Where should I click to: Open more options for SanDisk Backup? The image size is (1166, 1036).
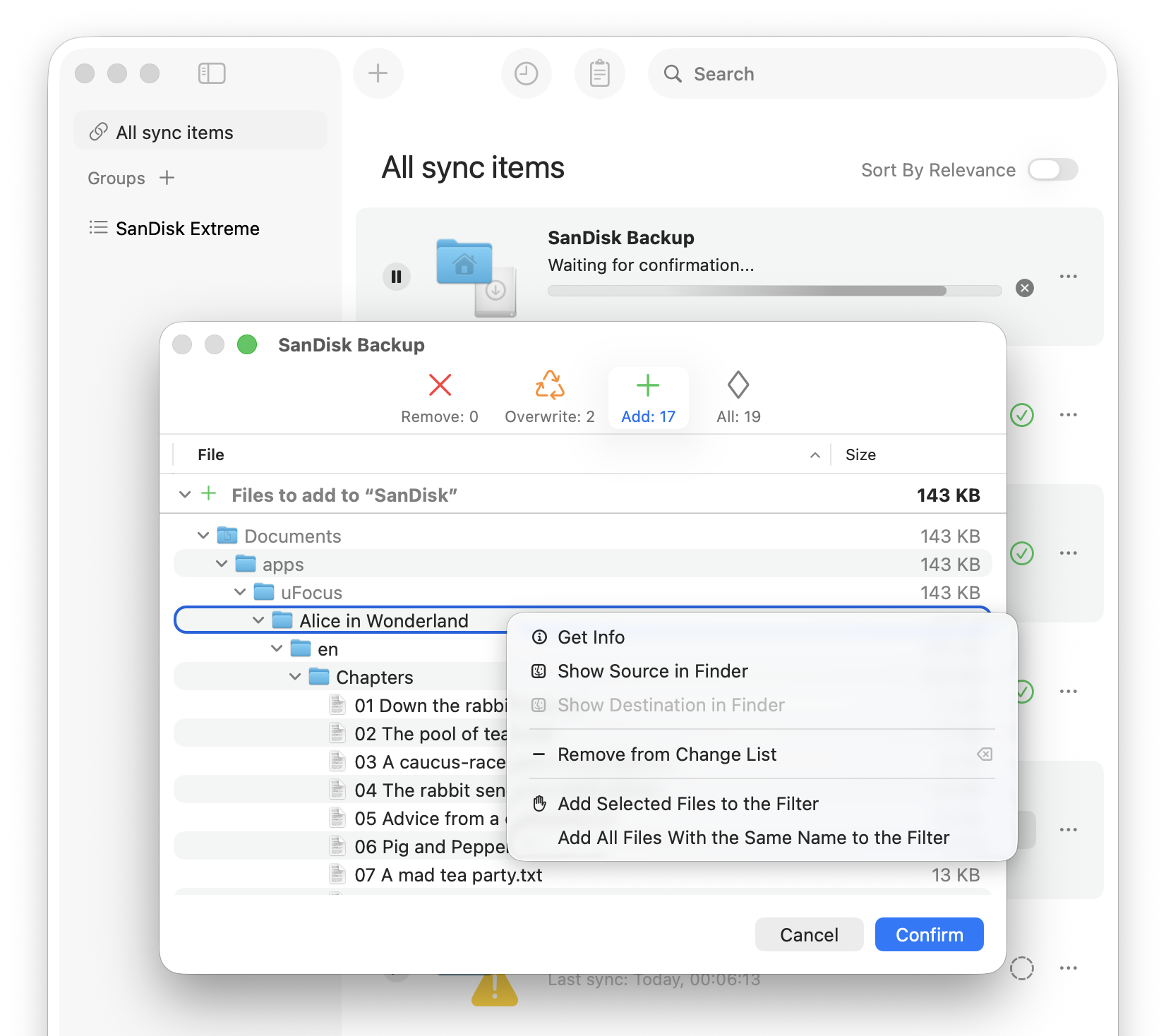pyautogui.click(x=1068, y=277)
